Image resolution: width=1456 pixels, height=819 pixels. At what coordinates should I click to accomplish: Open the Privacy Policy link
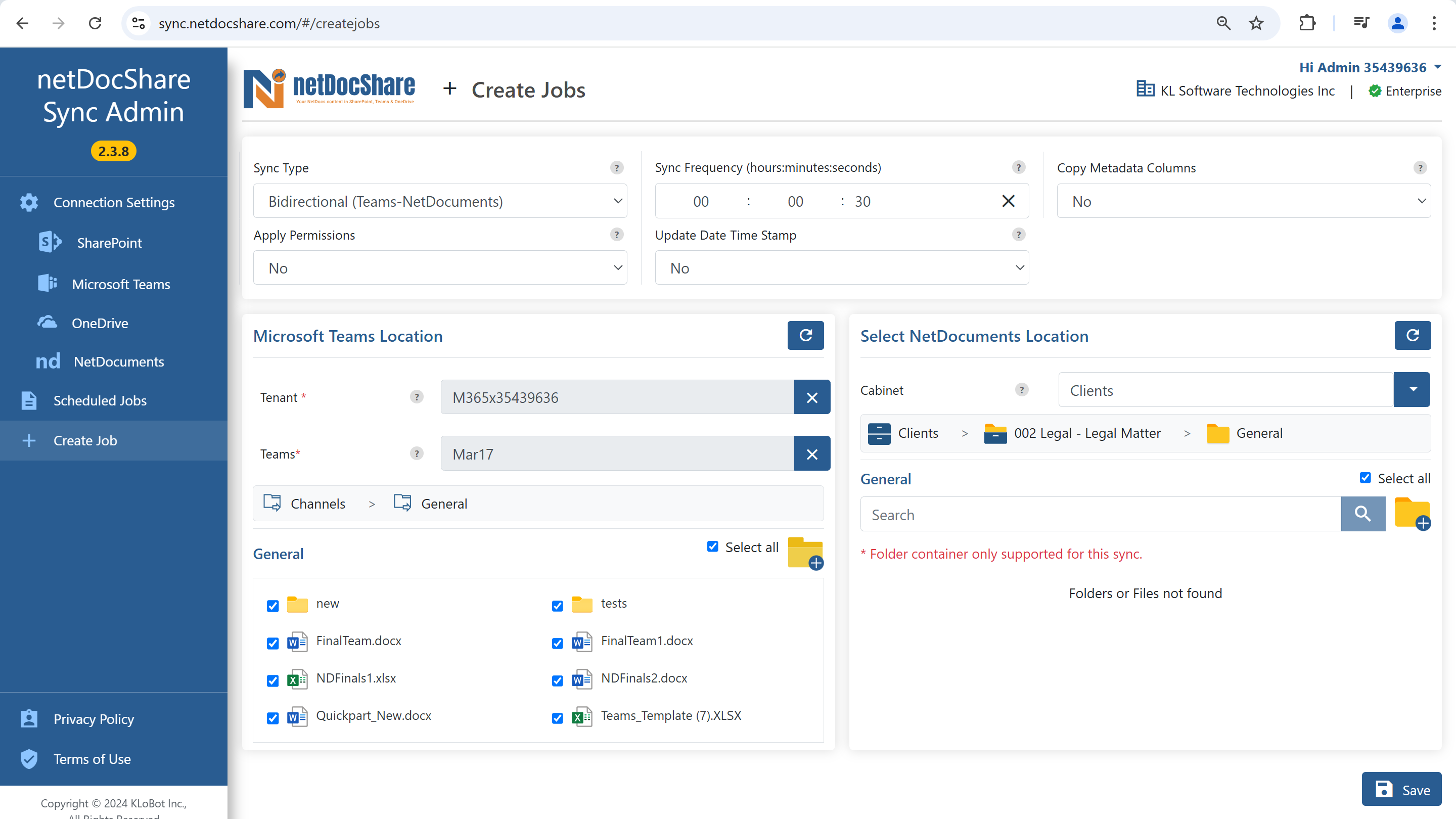point(93,719)
